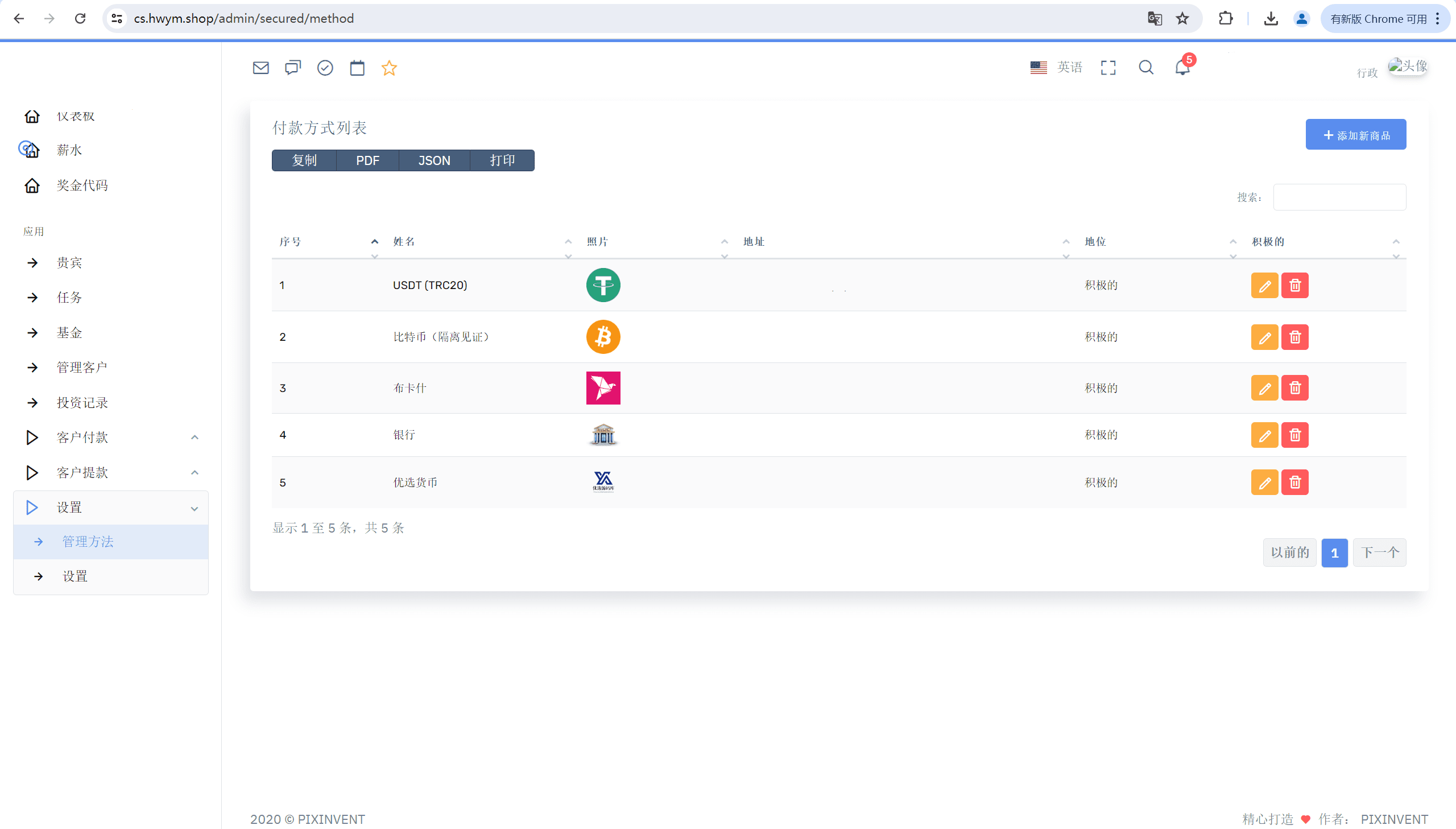Click the checkmark todo icon

point(325,68)
